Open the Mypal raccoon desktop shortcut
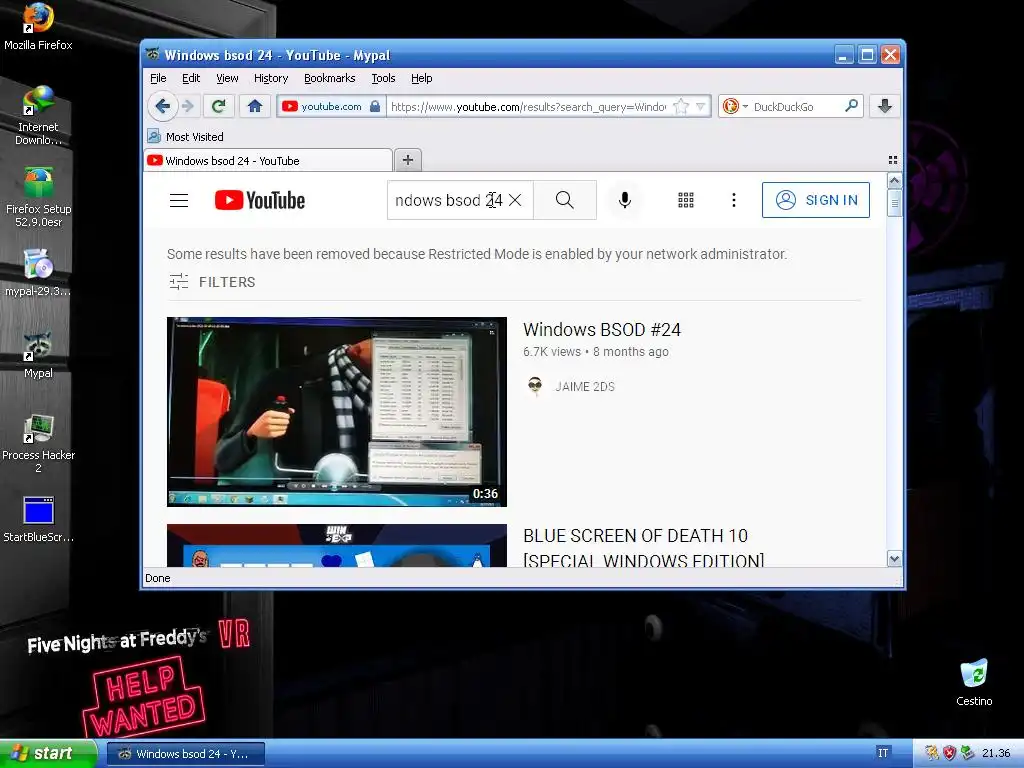 click(x=38, y=355)
